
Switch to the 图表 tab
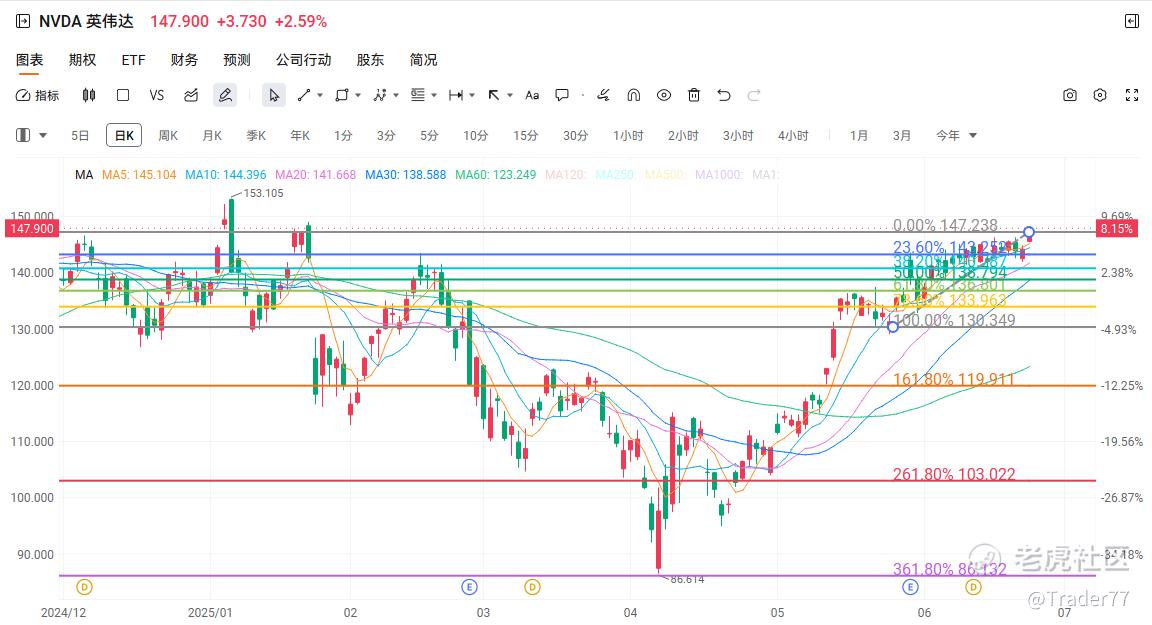click(30, 60)
